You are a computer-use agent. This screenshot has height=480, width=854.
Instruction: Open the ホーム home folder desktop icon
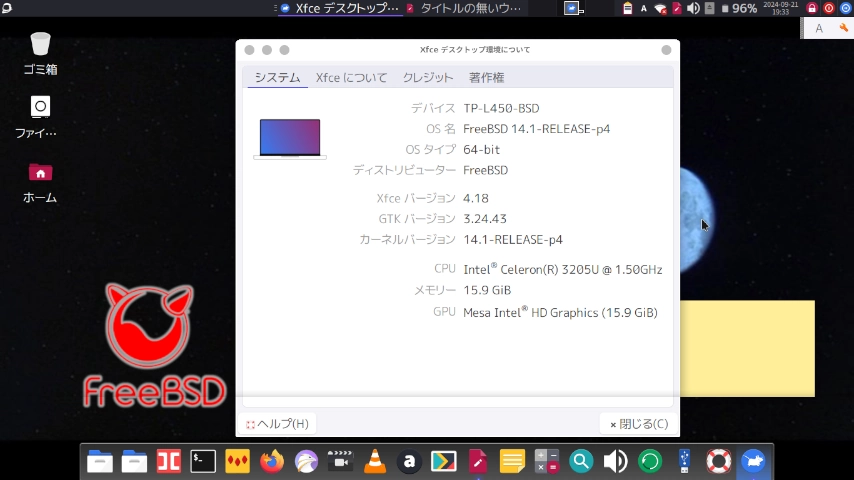tap(40, 183)
